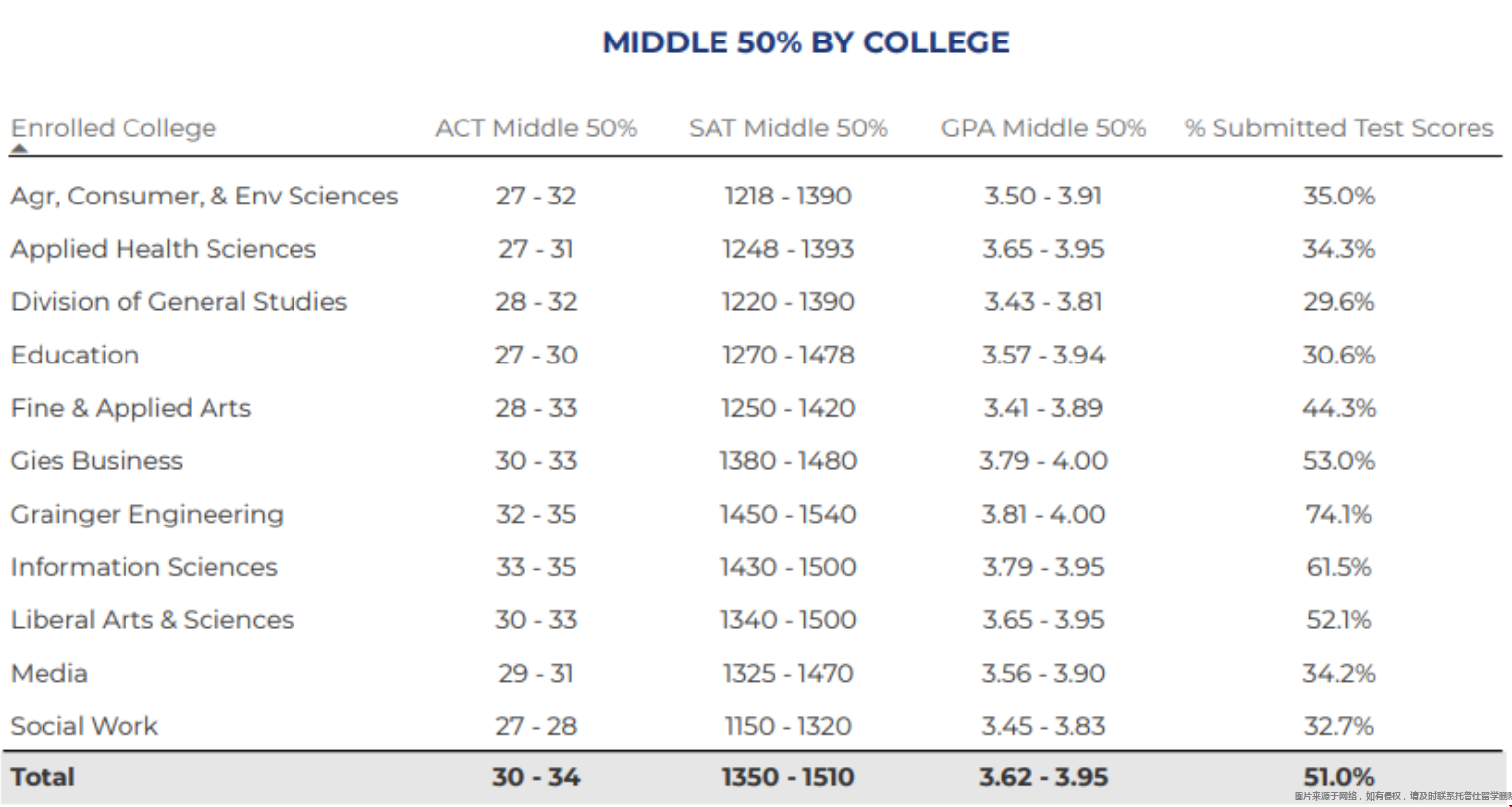Select the Liberal Arts & Sciences row
The width and height of the screenshot is (1512, 807).
[x=152, y=620]
